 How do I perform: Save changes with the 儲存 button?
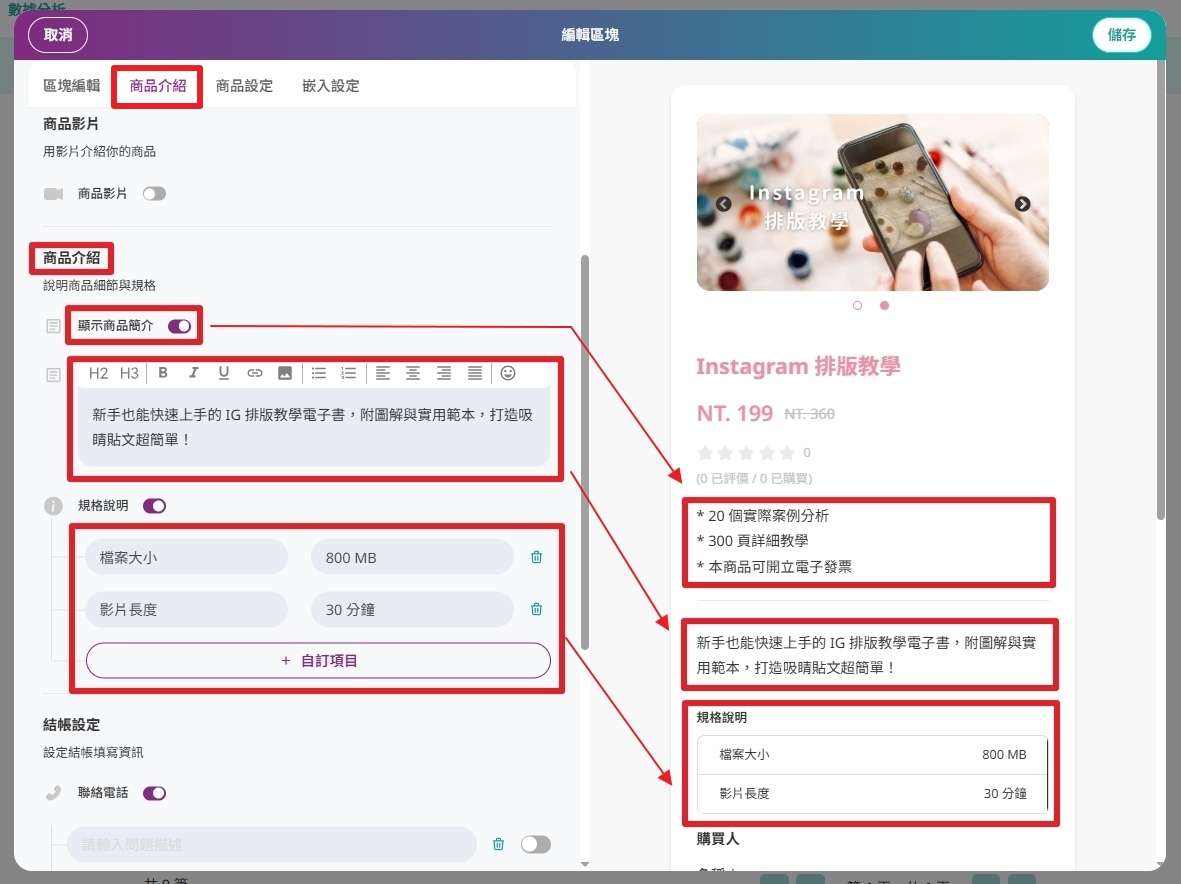click(1121, 35)
